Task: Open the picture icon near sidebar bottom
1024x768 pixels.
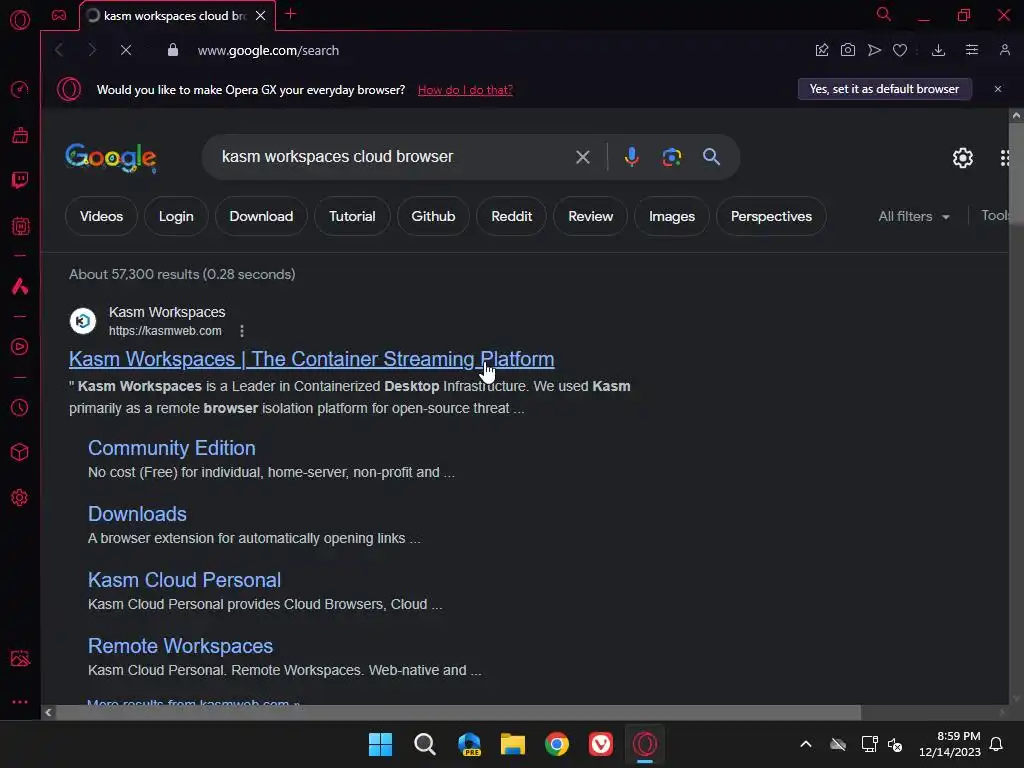Action: pyautogui.click(x=20, y=658)
